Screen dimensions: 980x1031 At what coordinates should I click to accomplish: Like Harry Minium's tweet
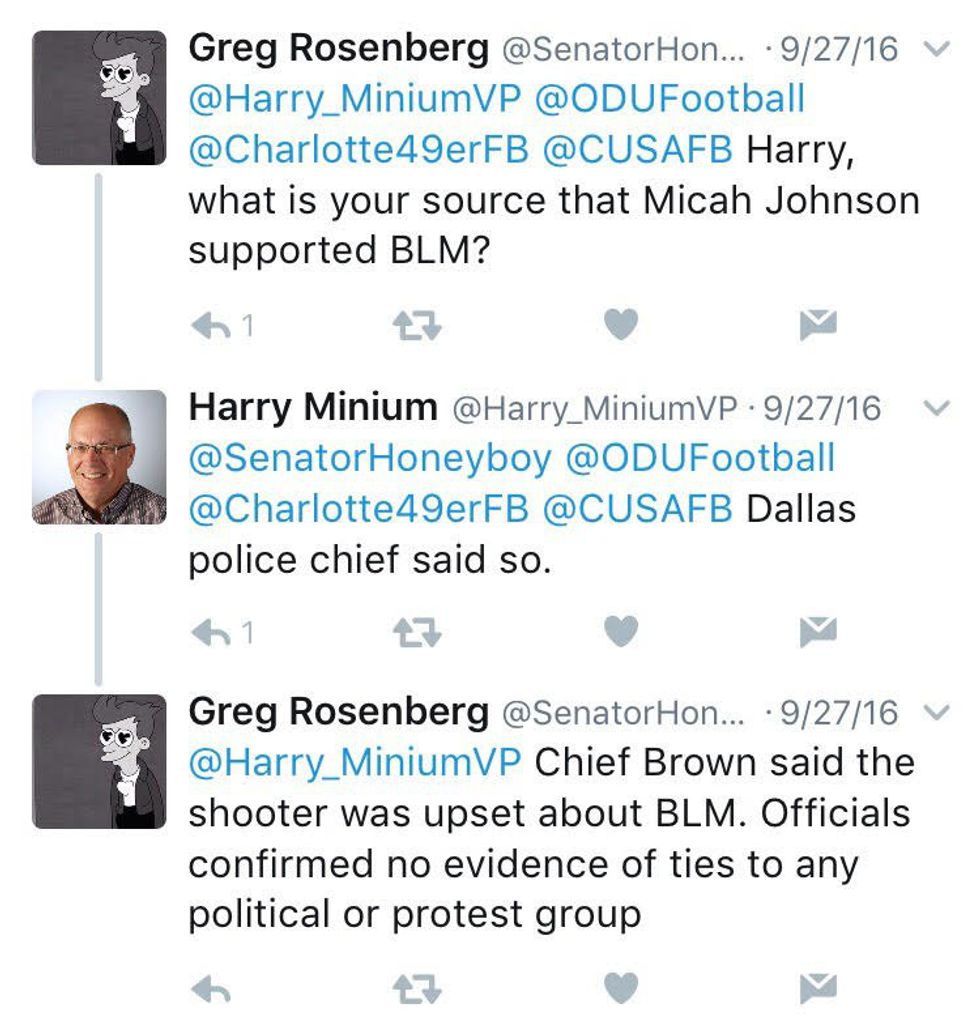point(620,632)
